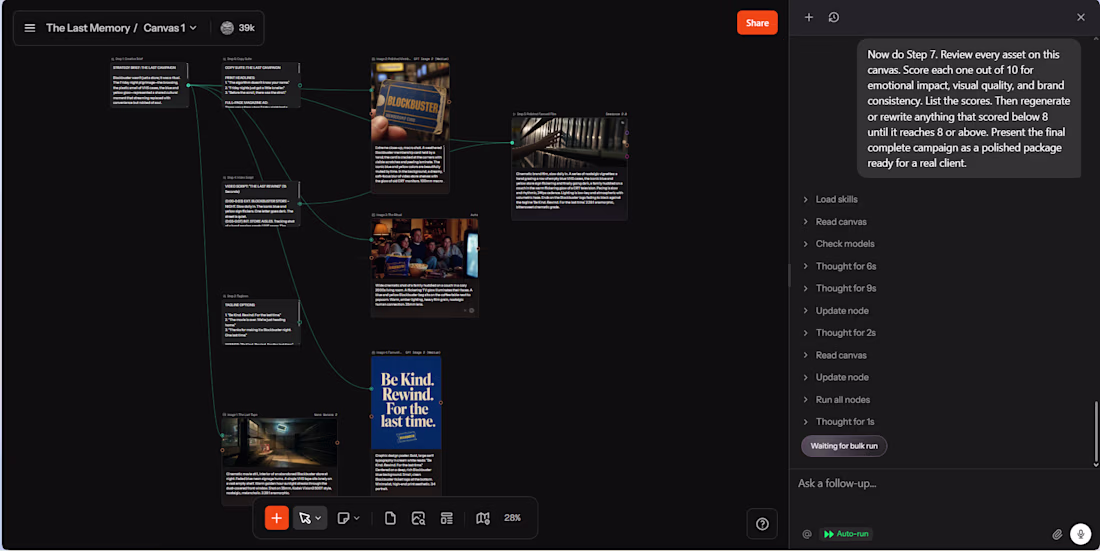Expand the Load skills step
Screen dimensions: 1100x551
click(x=836, y=199)
